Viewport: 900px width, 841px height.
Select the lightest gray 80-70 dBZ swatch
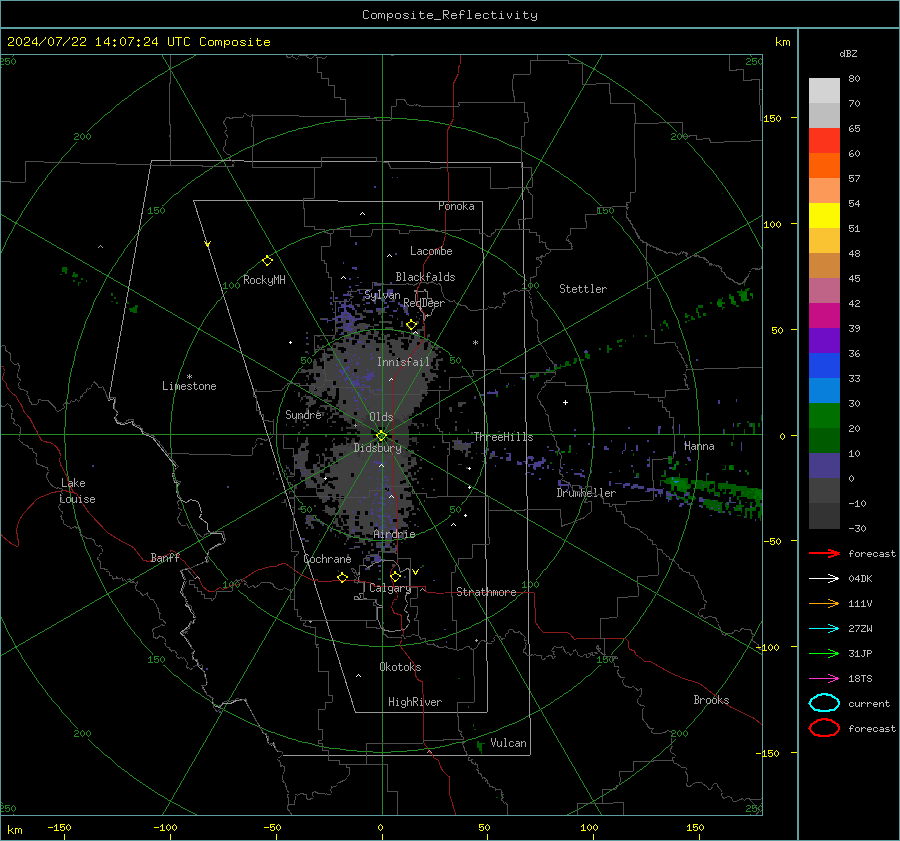click(x=824, y=91)
